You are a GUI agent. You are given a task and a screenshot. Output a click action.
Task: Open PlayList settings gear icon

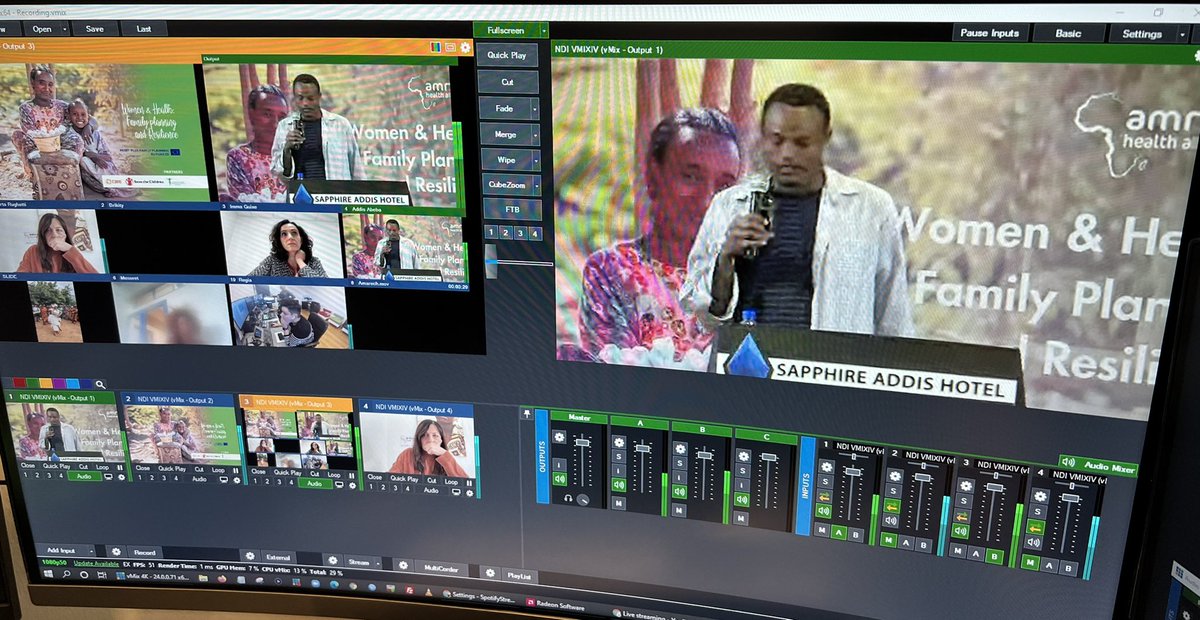[490, 572]
